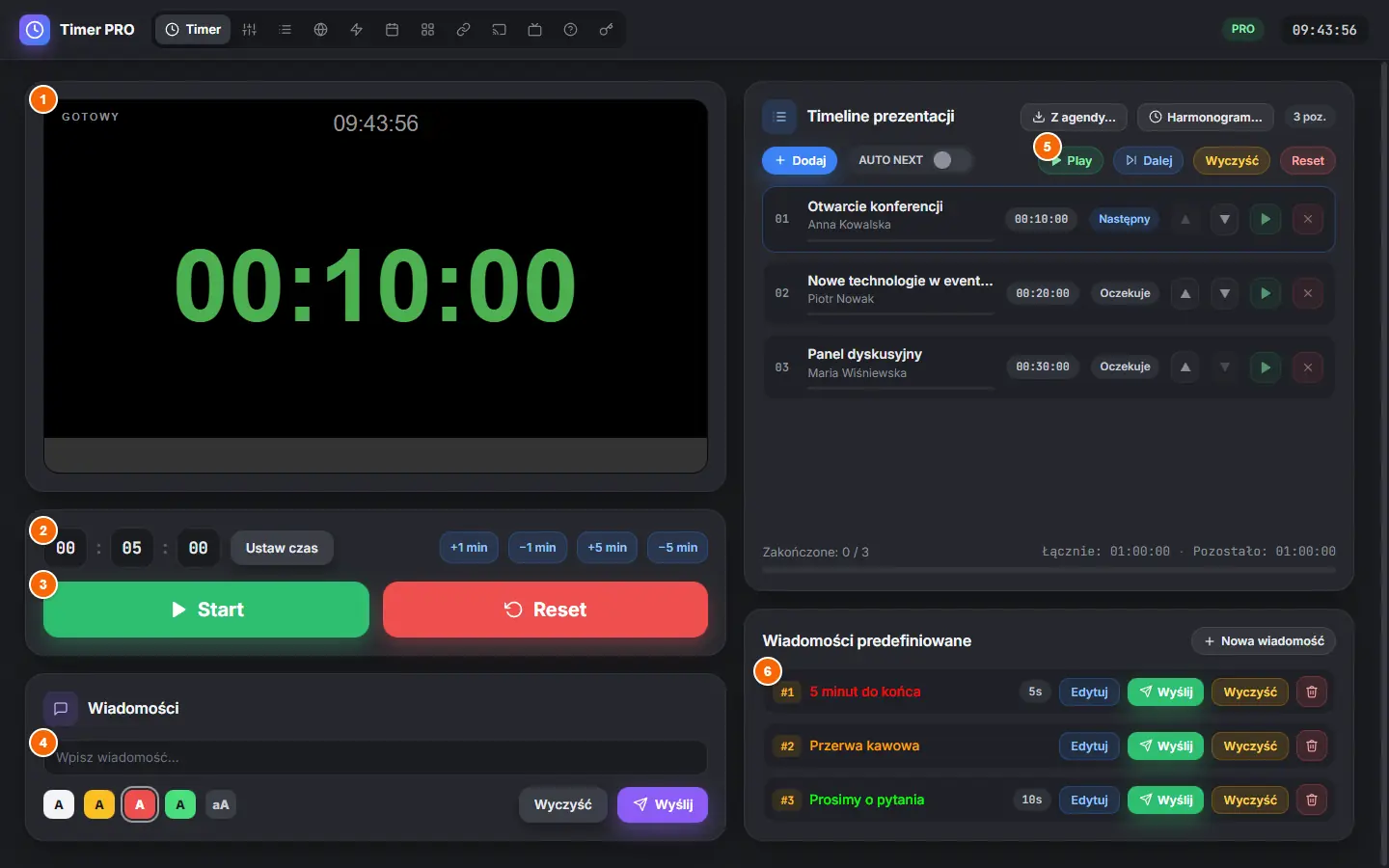Open the lightning bolt icon in top navigation
This screenshot has height=868, width=1389.
357,30
